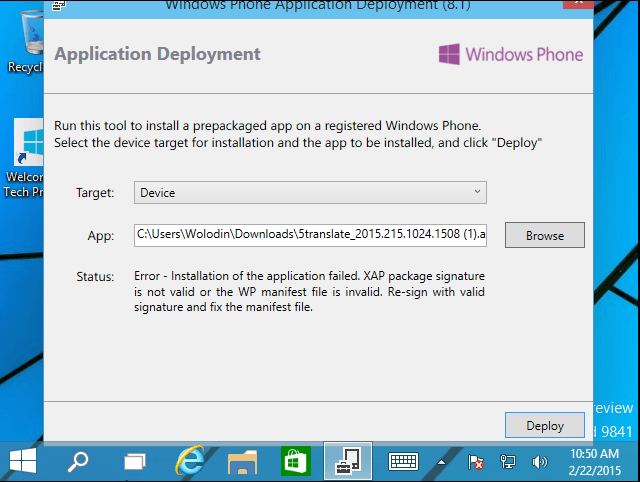
Task: Expand the Target device dropdown
Action: [310, 192]
